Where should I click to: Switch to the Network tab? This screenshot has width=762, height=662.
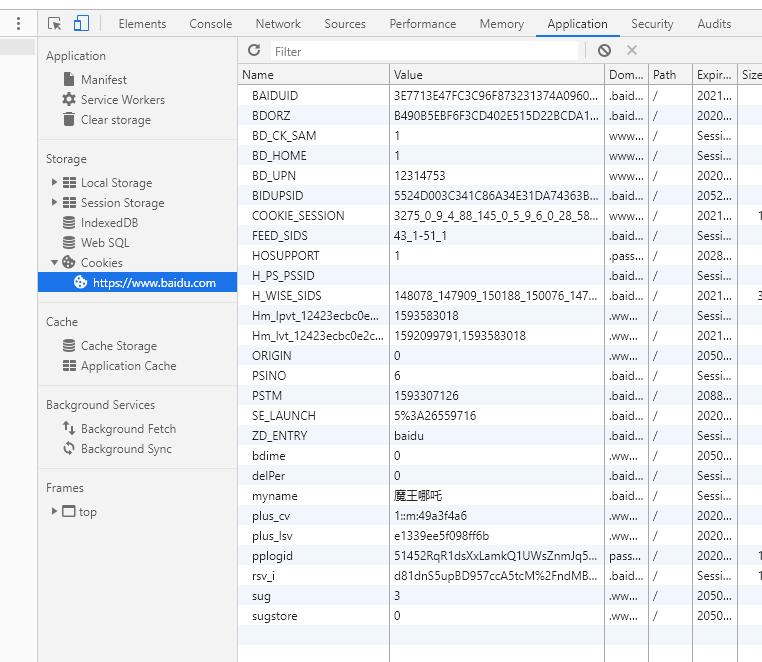coord(278,24)
